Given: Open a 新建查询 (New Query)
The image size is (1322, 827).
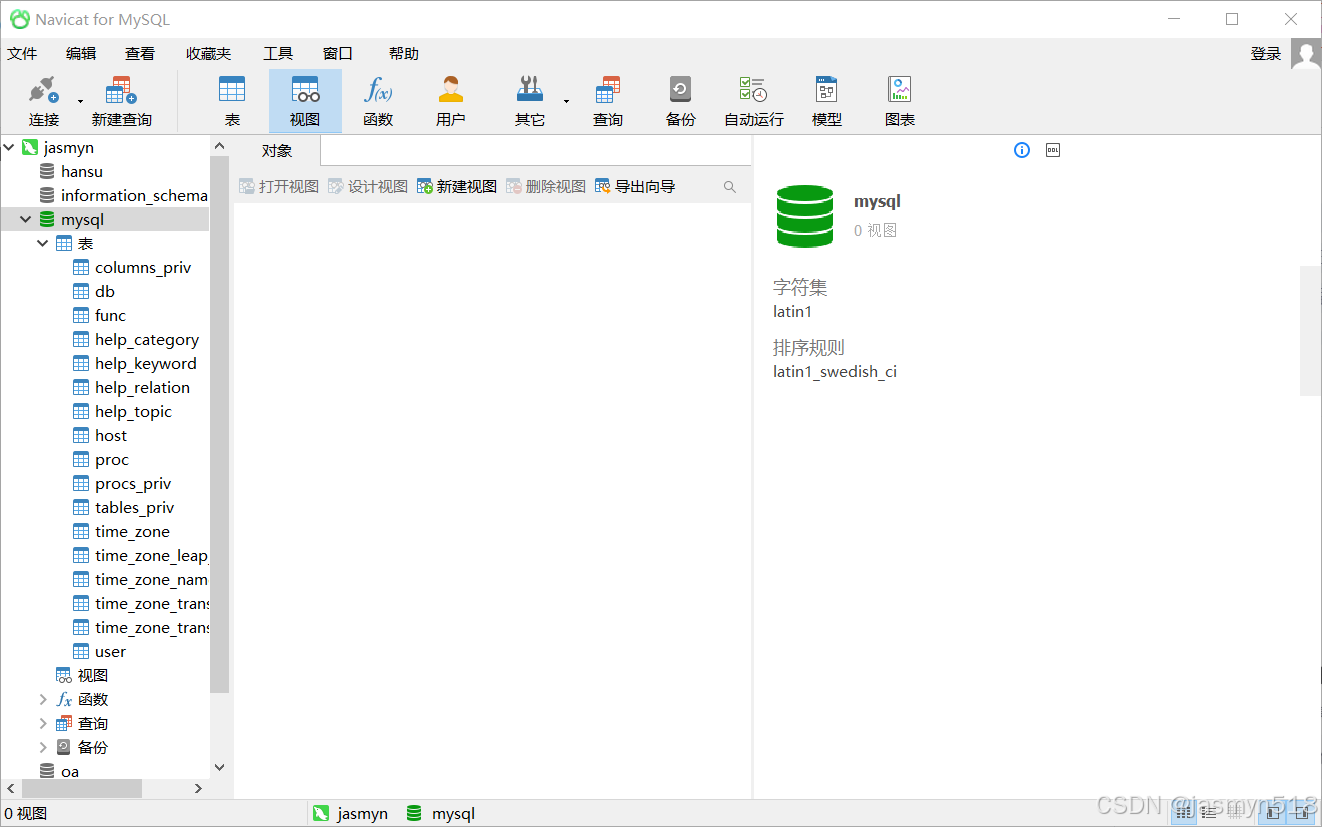Looking at the screenshot, I should [x=121, y=101].
